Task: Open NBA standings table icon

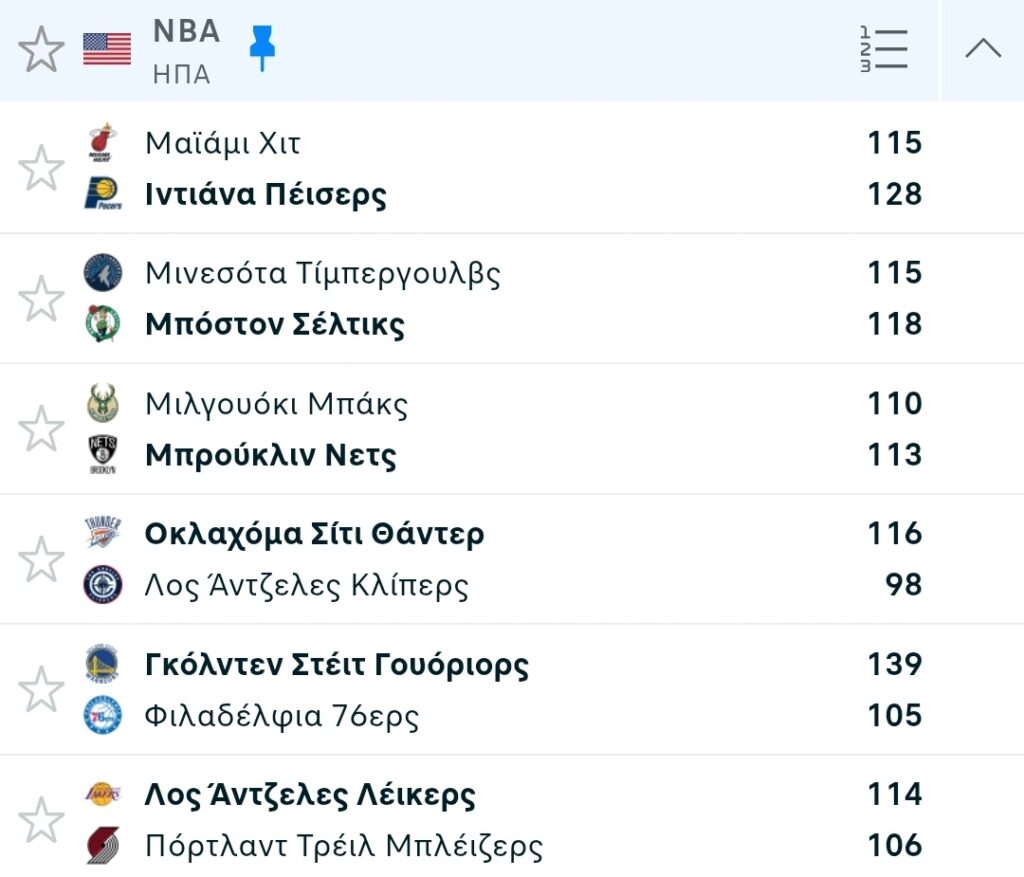Action: pos(884,49)
